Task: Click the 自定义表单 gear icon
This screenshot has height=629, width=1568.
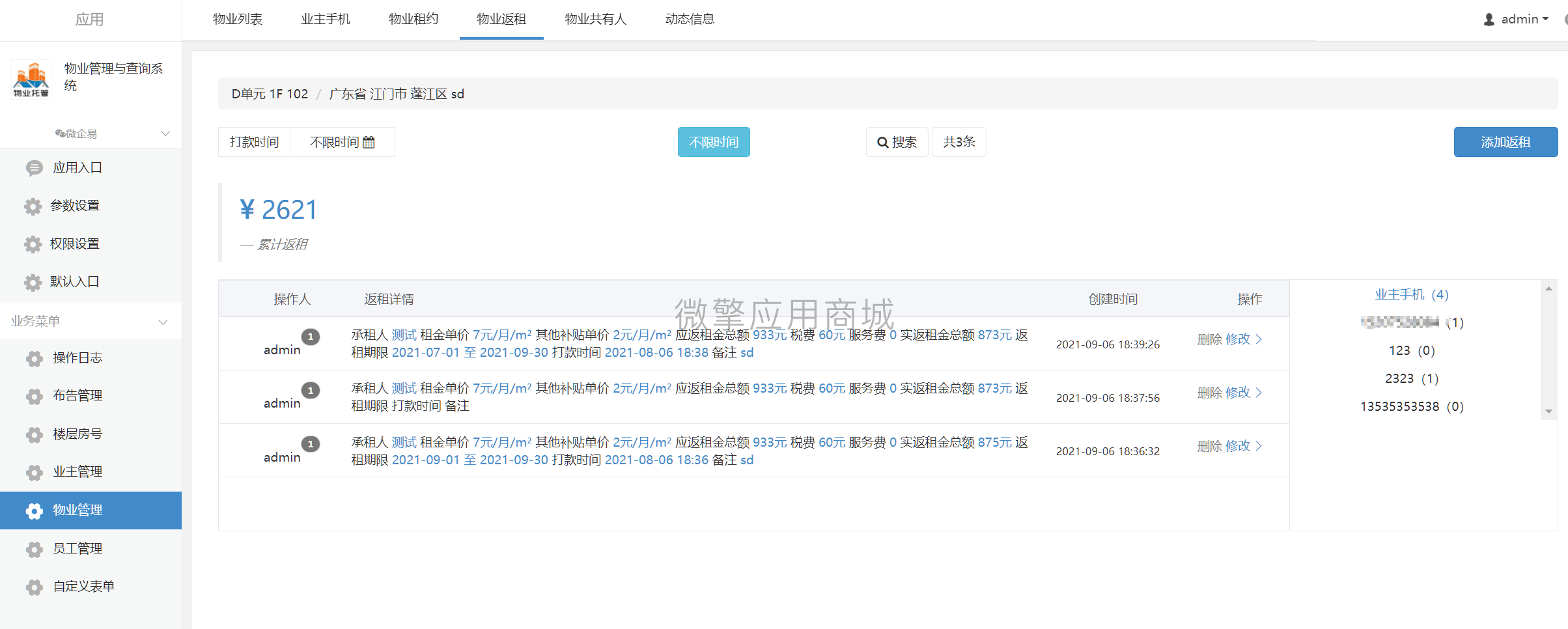Action: (x=35, y=587)
